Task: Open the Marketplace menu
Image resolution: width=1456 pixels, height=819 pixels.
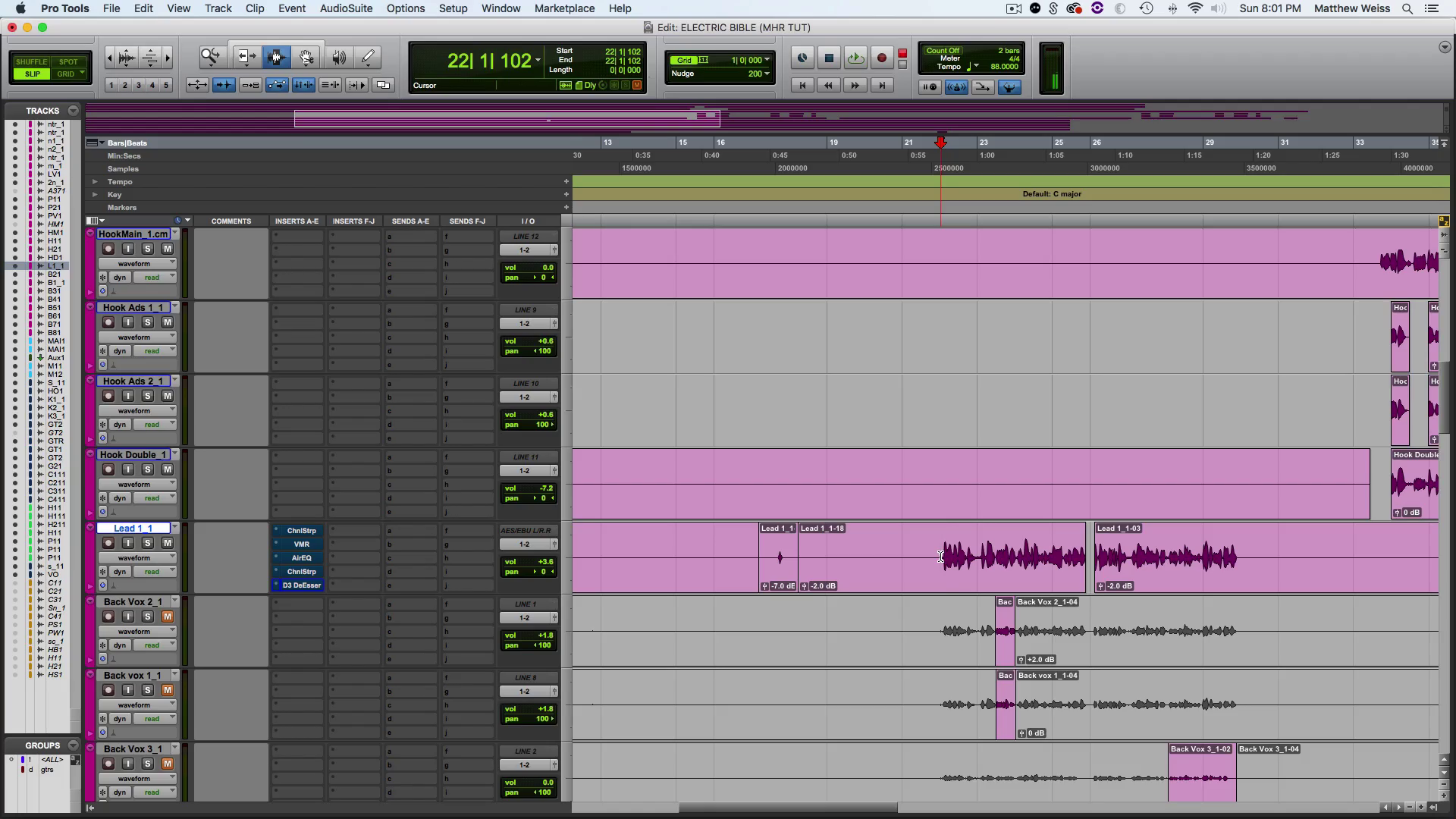Action: coord(564,8)
